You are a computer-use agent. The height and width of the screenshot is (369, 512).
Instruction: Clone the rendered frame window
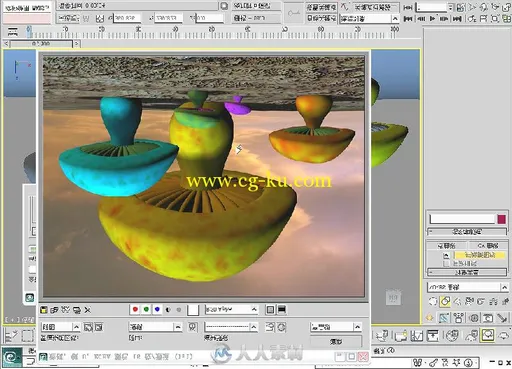tap(65, 310)
